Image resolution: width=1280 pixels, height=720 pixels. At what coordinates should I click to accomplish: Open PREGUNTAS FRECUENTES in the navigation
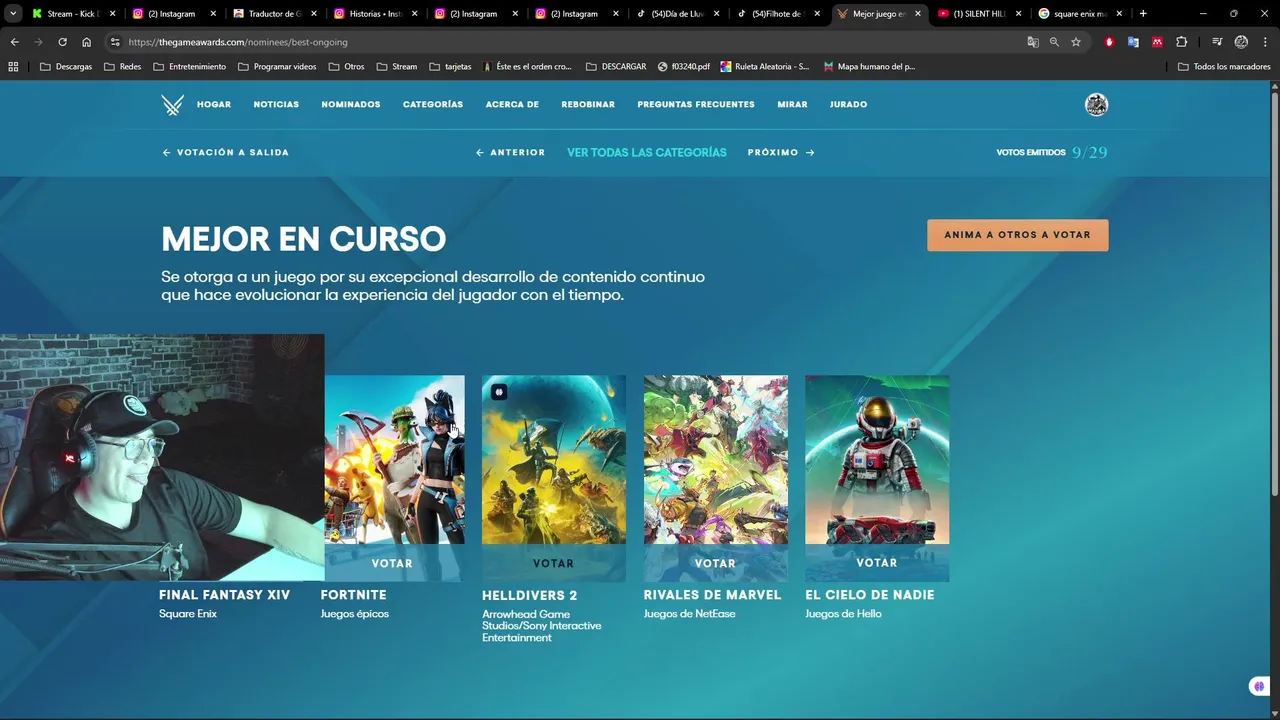coord(696,105)
